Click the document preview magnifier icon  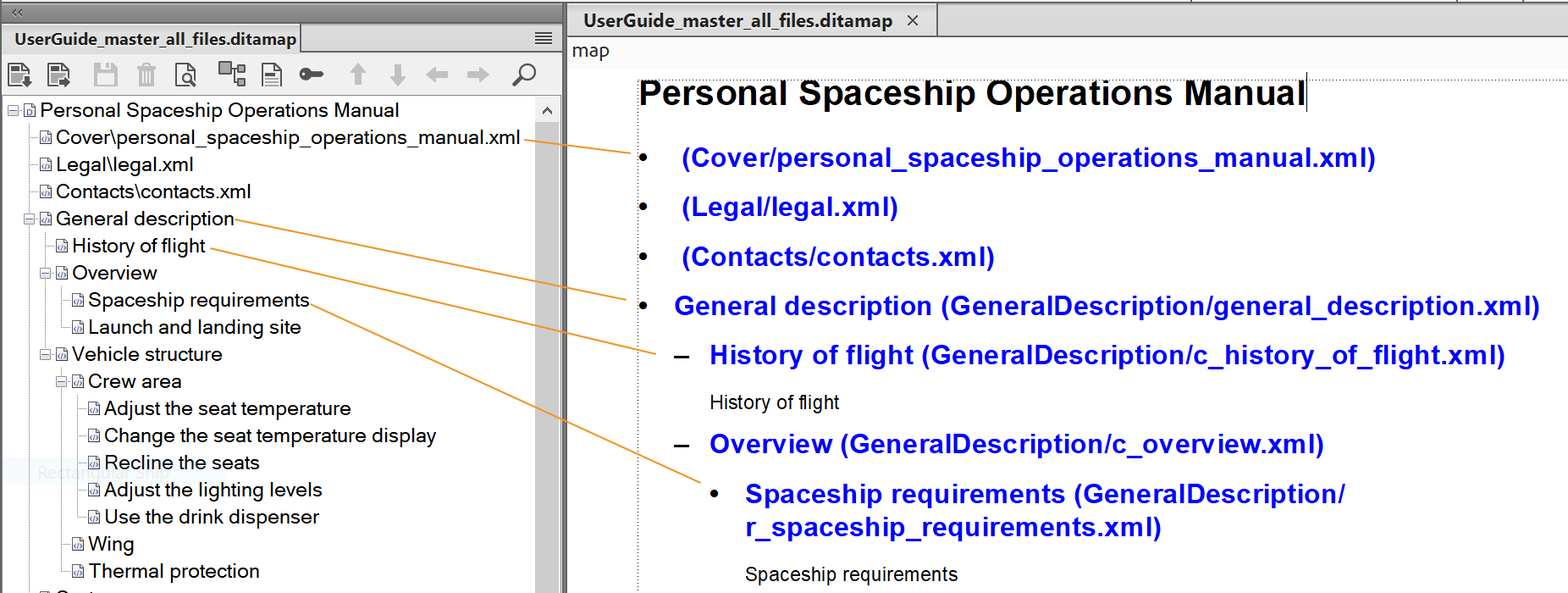pos(185,75)
